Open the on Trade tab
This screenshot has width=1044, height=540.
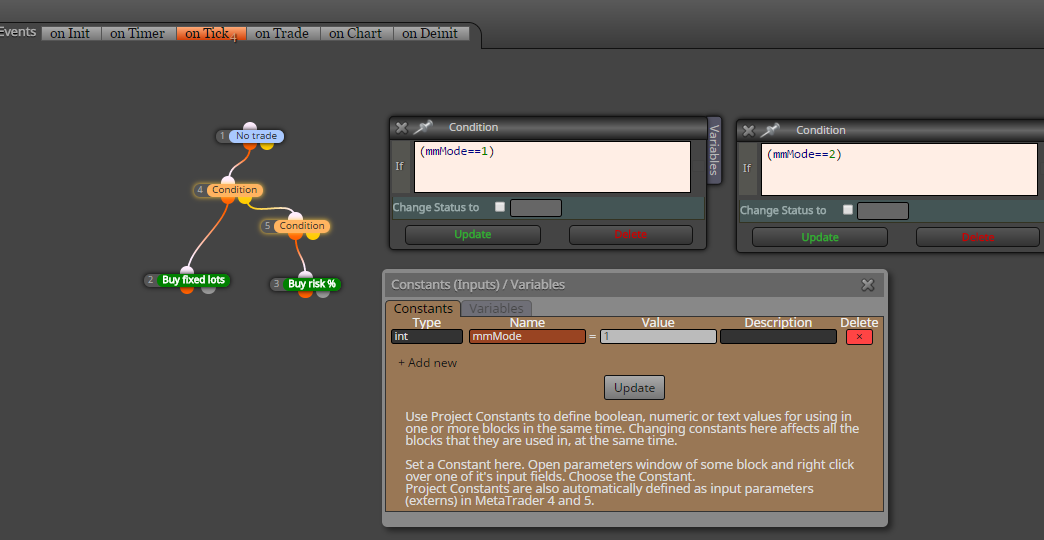(282, 33)
